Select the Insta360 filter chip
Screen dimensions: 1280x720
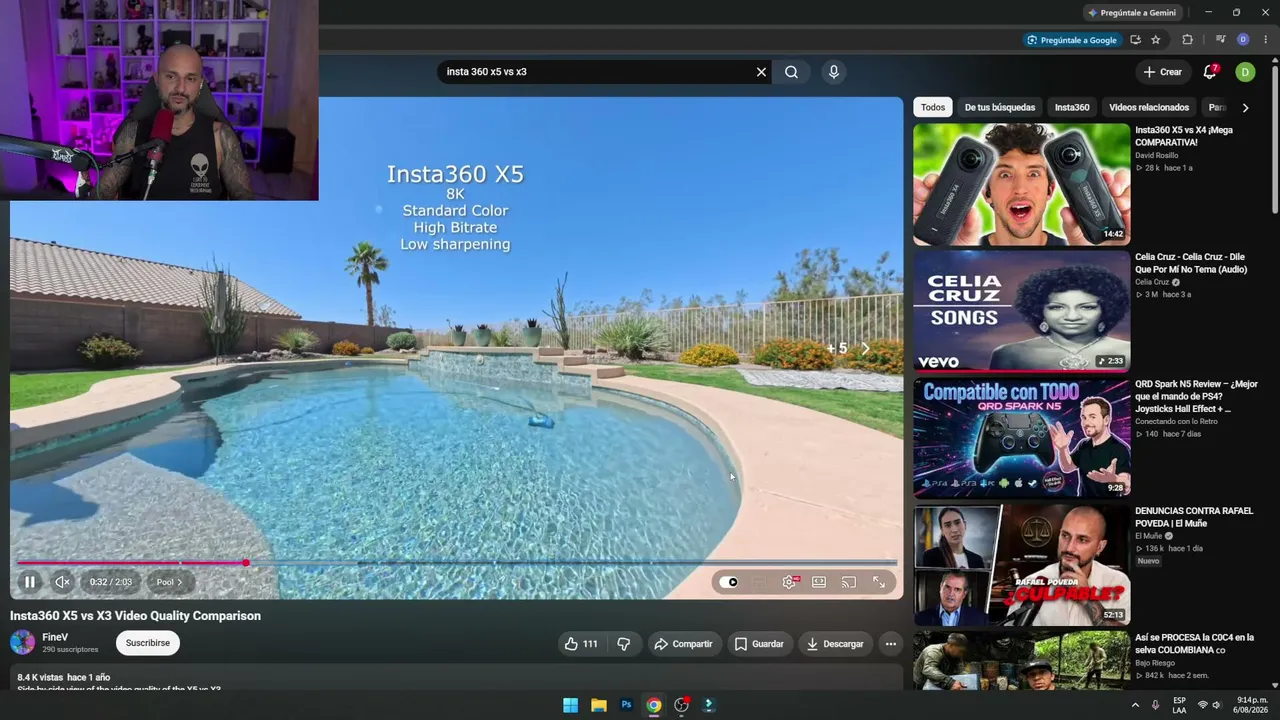tap(1072, 107)
